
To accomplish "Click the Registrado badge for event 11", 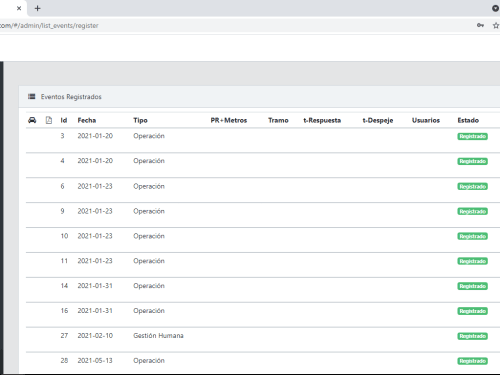I will pyautogui.click(x=472, y=261).
